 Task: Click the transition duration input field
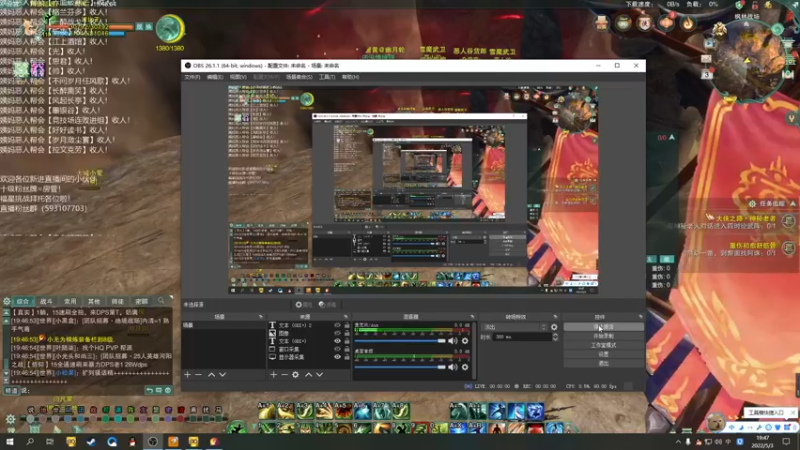click(x=522, y=337)
